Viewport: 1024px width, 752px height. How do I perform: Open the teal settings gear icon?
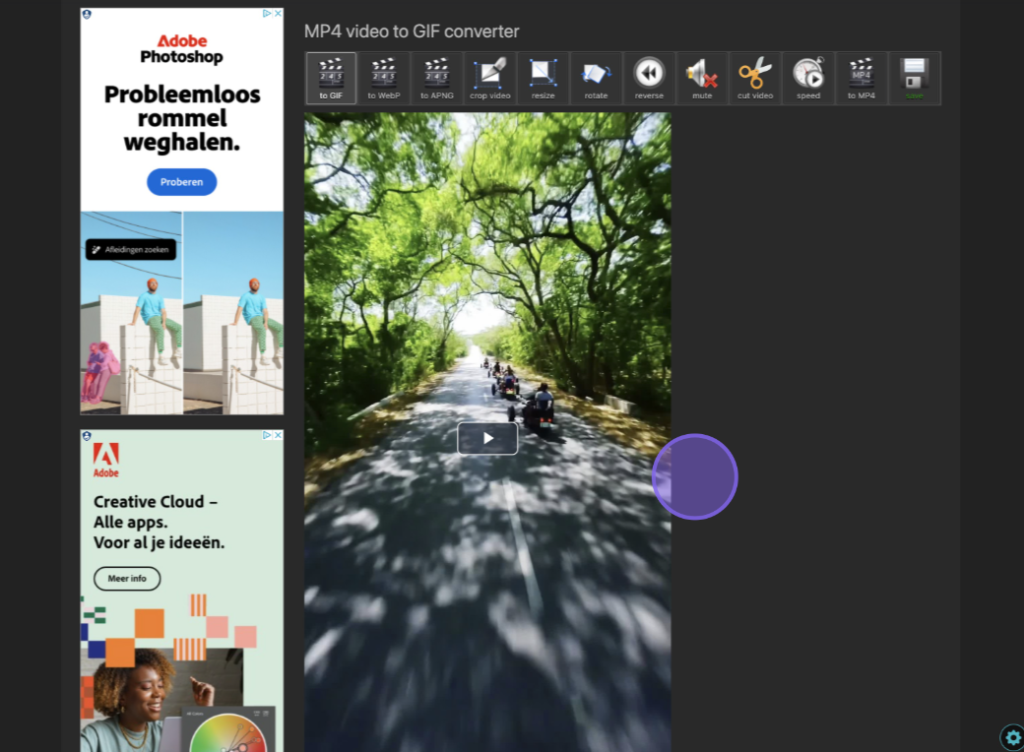coord(1012,738)
